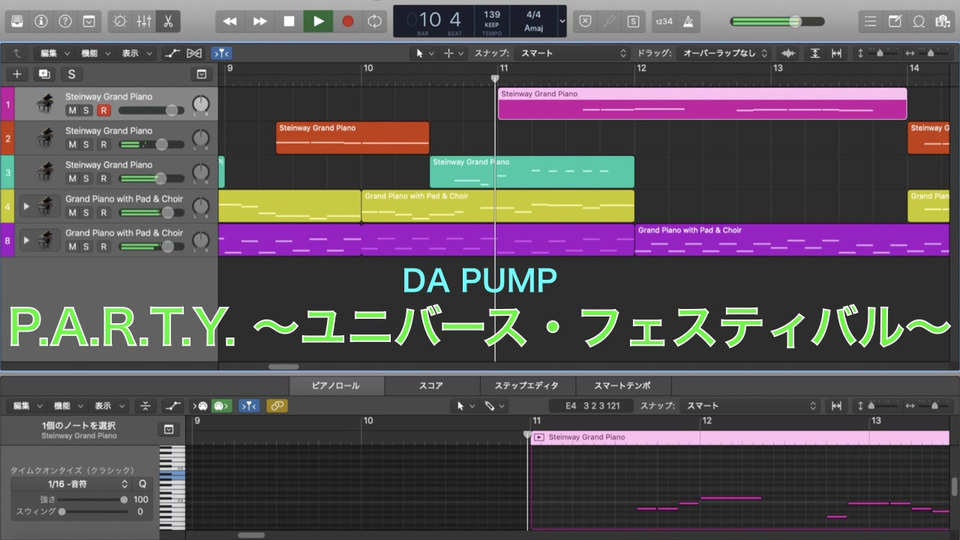Click the global Solo S track header button

pos(72,74)
